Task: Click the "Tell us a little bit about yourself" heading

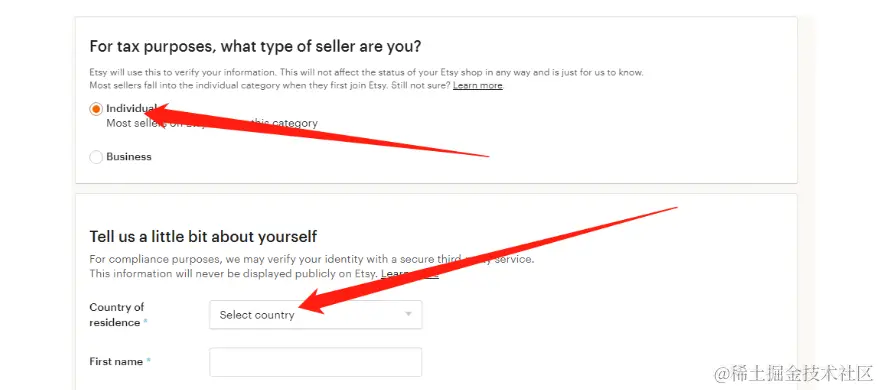Action: [203, 237]
